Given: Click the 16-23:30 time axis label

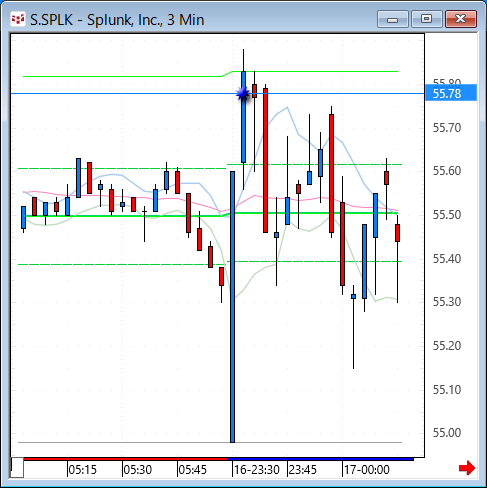Looking at the screenshot, I should pos(257,470).
